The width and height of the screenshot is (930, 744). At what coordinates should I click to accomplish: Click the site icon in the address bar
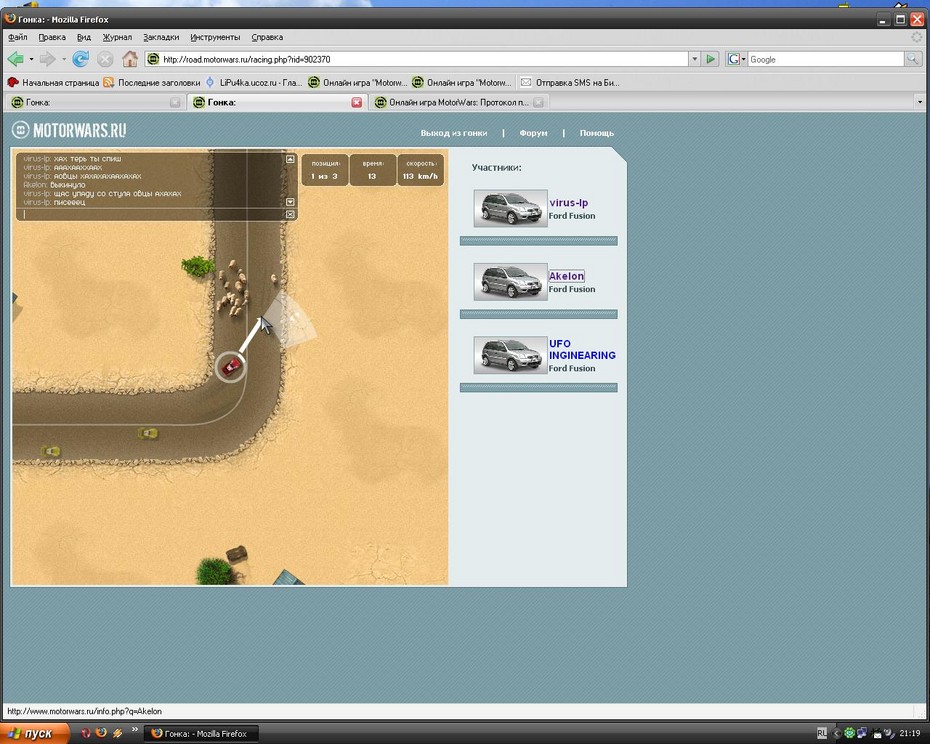(x=153, y=59)
